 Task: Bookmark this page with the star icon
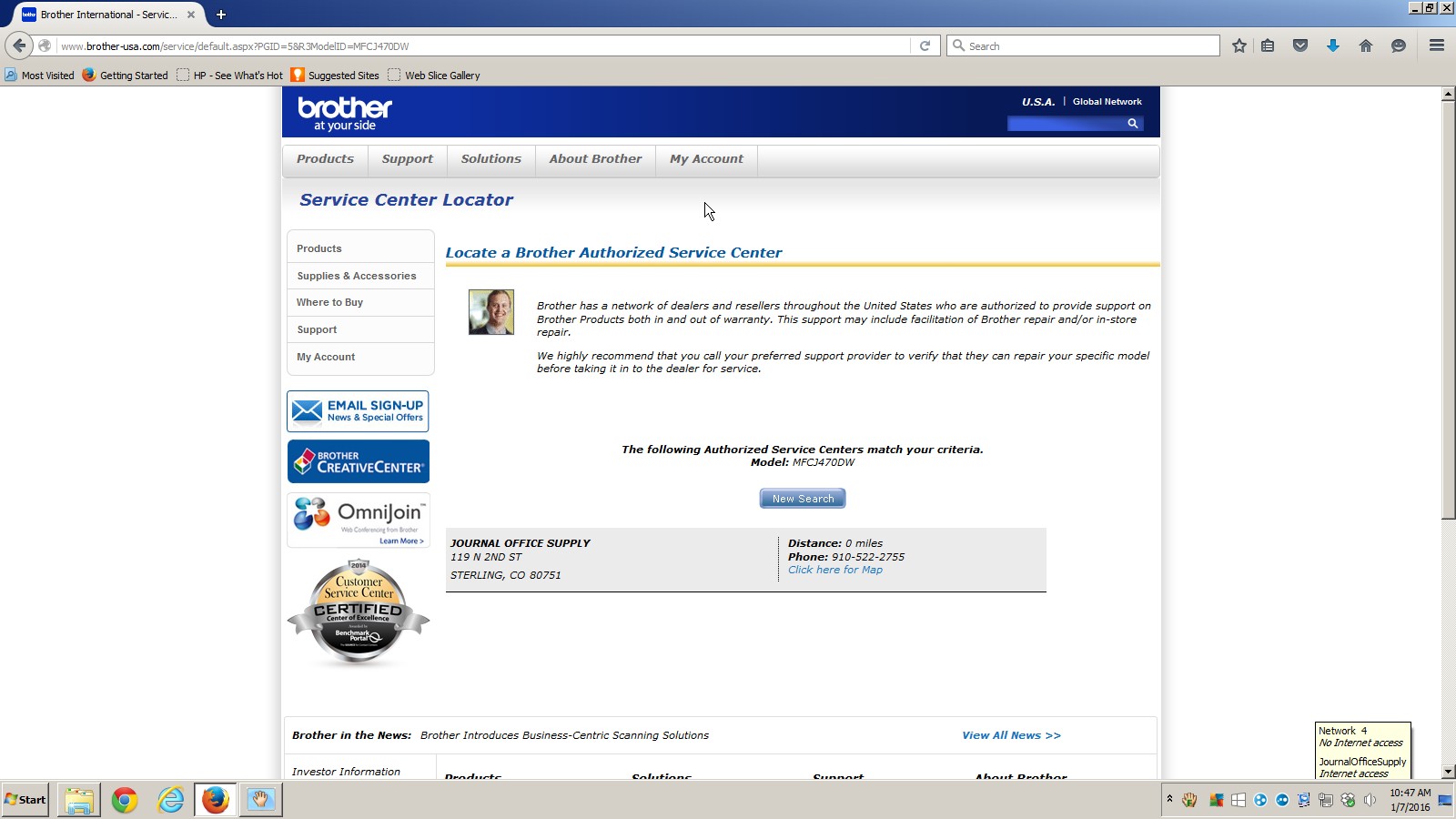coord(1239,45)
